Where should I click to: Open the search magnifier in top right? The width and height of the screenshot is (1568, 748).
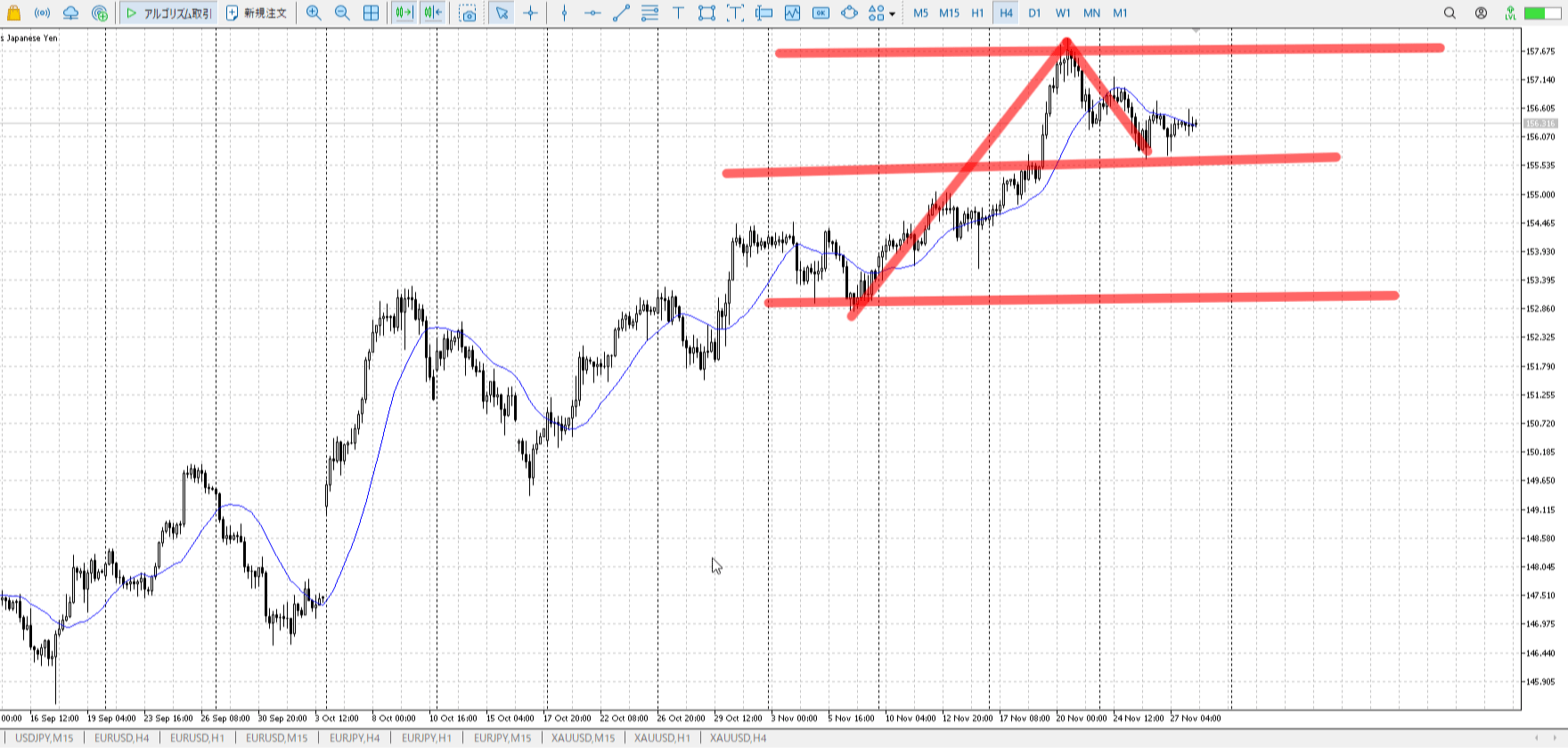(x=1450, y=12)
